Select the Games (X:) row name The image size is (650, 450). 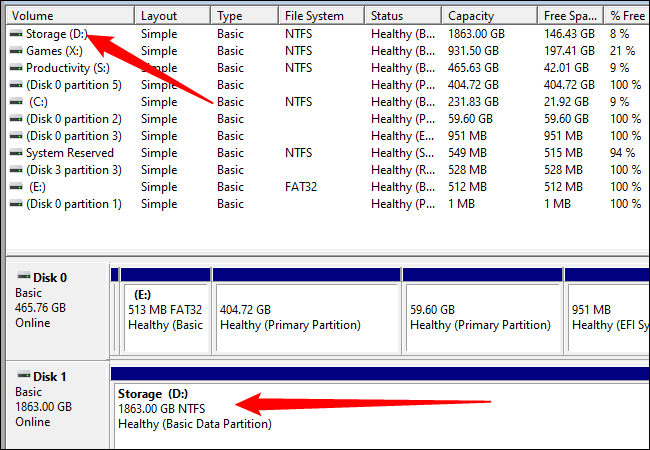(54, 51)
